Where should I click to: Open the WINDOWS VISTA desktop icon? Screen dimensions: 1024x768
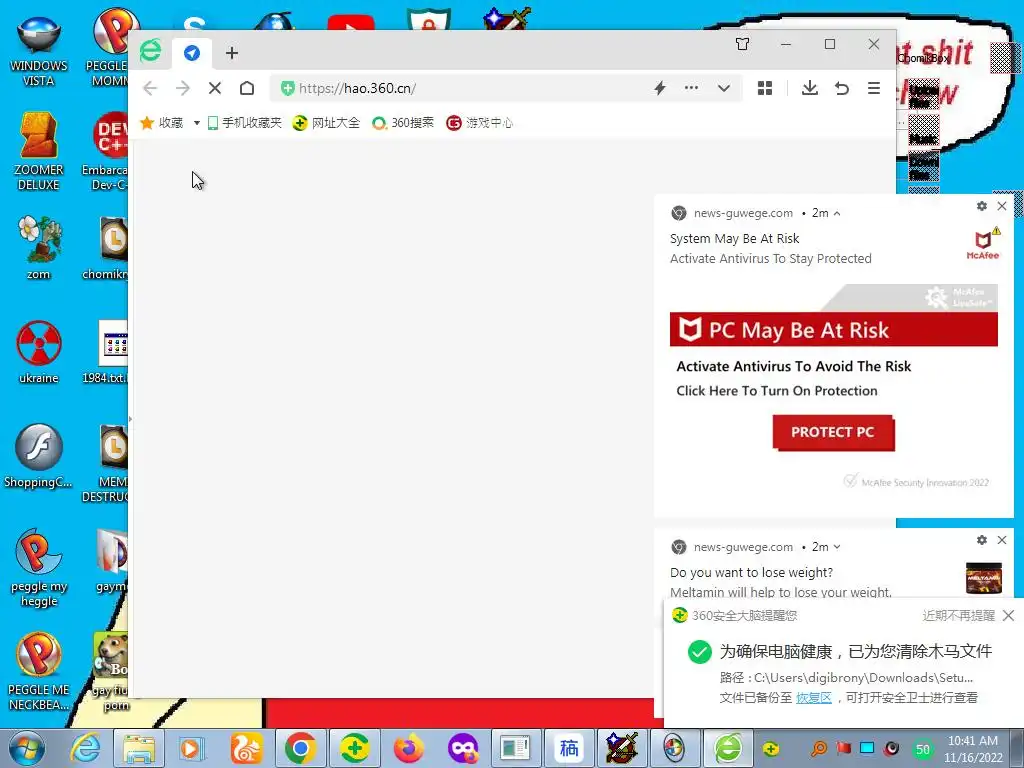39,52
